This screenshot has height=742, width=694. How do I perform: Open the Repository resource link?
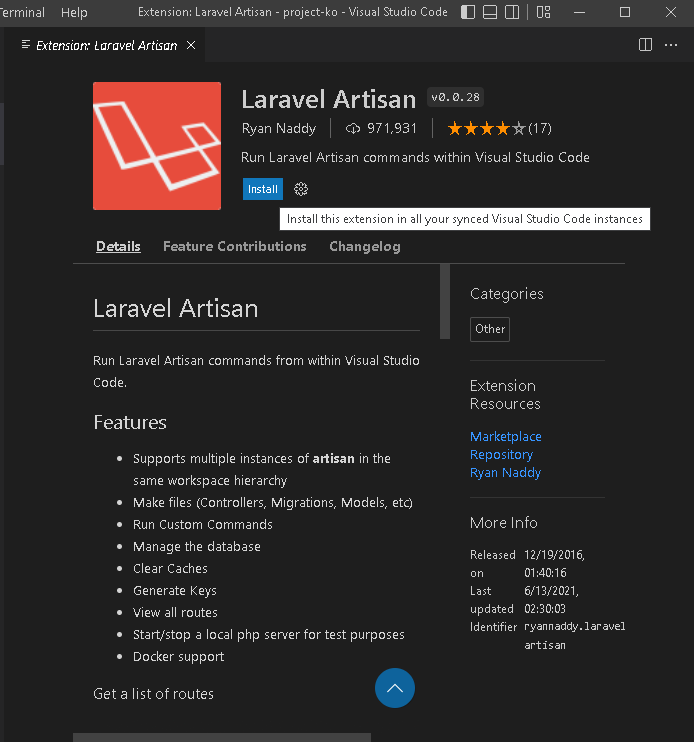(x=501, y=454)
